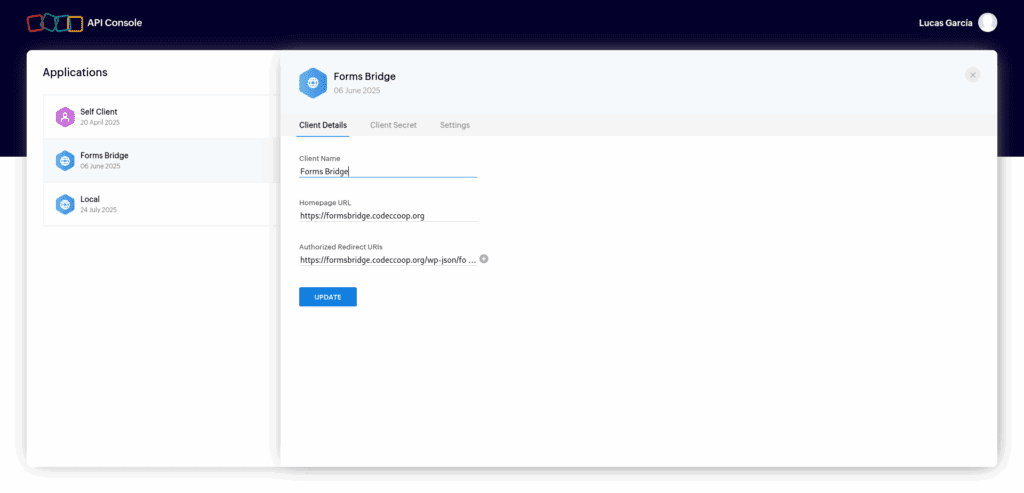The width and height of the screenshot is (1024, 493).
Task: Select the 'Self Client' application name
Action: pos(99,112)
